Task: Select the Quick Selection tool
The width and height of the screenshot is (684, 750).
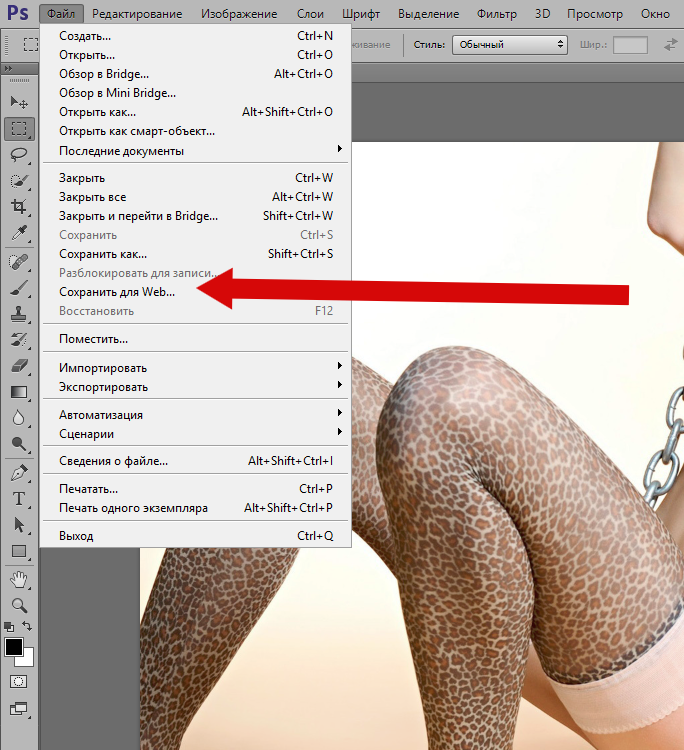Action: (19, 181)
